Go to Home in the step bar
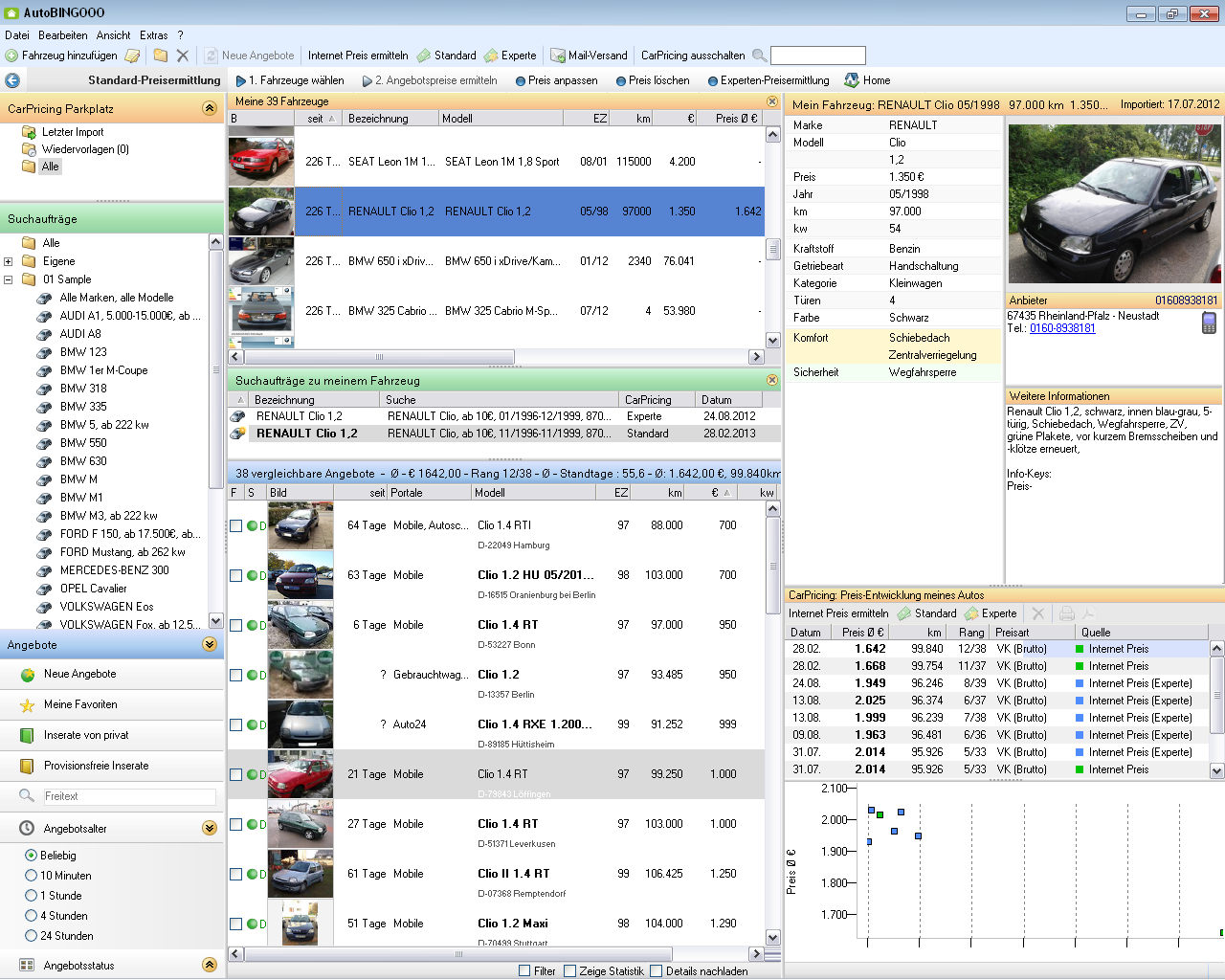 tap(867, 80)
